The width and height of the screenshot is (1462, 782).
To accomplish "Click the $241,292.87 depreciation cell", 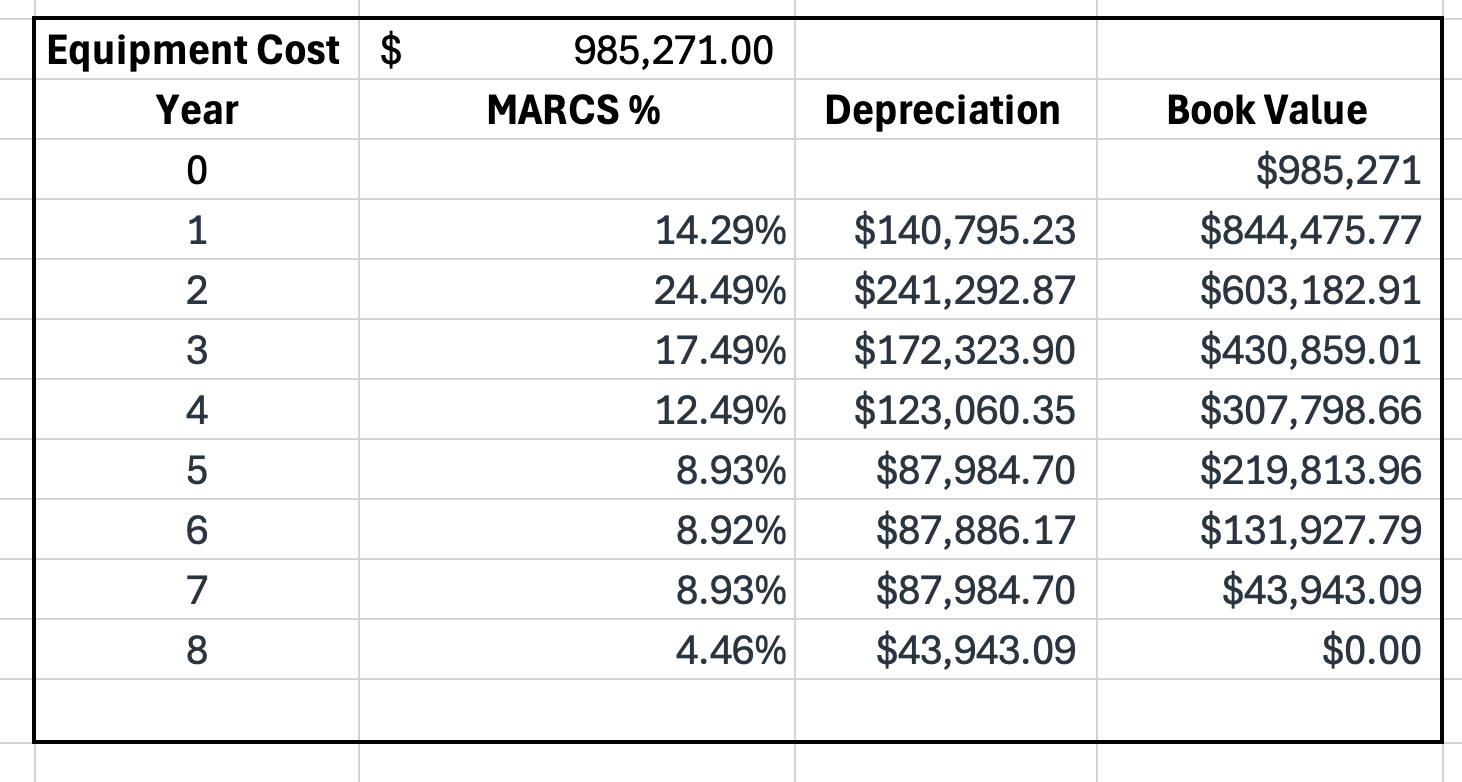I will [x=965, y=291].
